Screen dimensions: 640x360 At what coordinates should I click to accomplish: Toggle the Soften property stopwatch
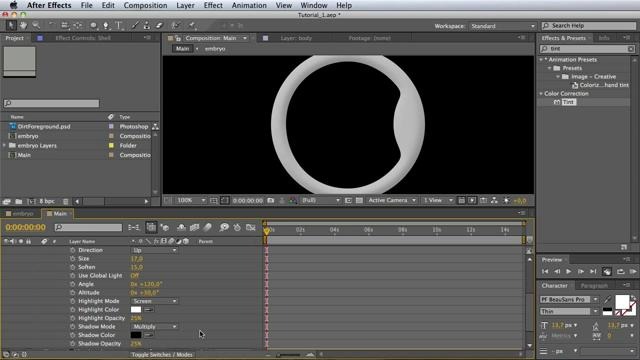(x=73, y=267)
